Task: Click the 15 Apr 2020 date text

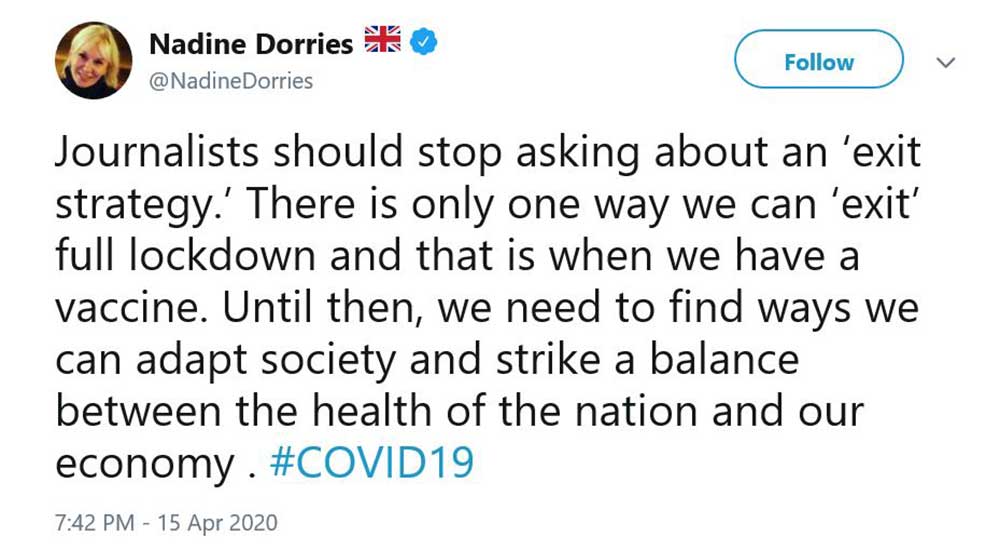Action: pos(214,523)
